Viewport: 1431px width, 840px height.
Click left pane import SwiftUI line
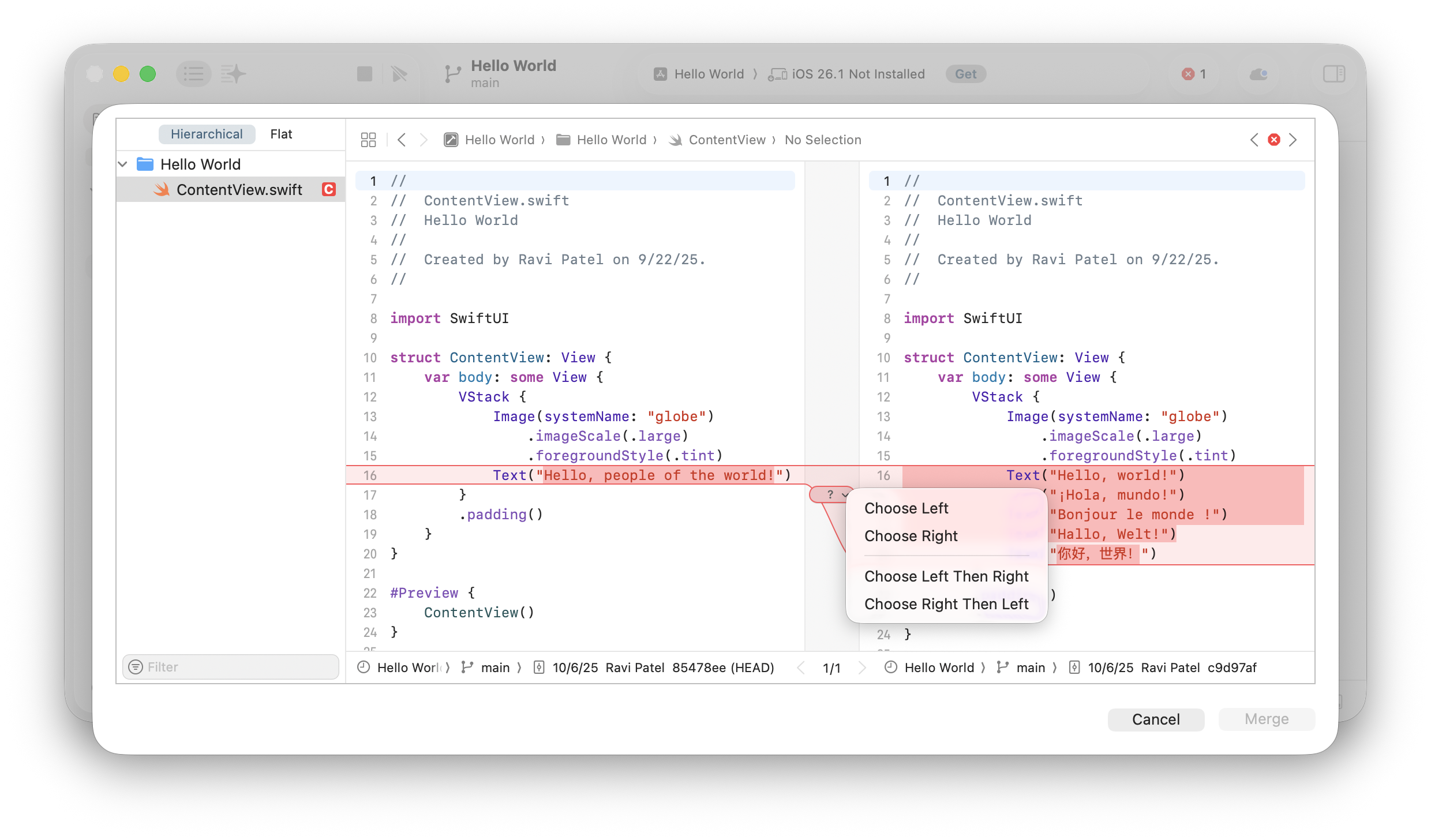[x=449, y=318]
